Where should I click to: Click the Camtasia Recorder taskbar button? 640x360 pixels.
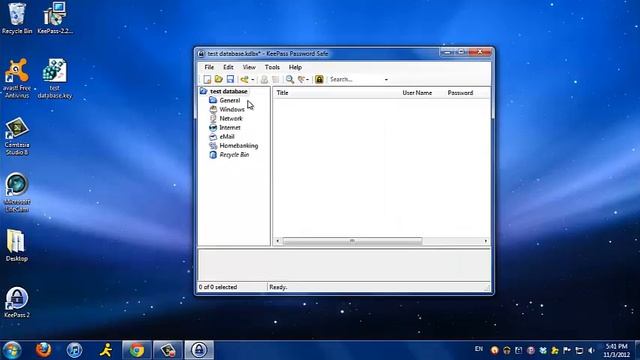pos(168,350)
